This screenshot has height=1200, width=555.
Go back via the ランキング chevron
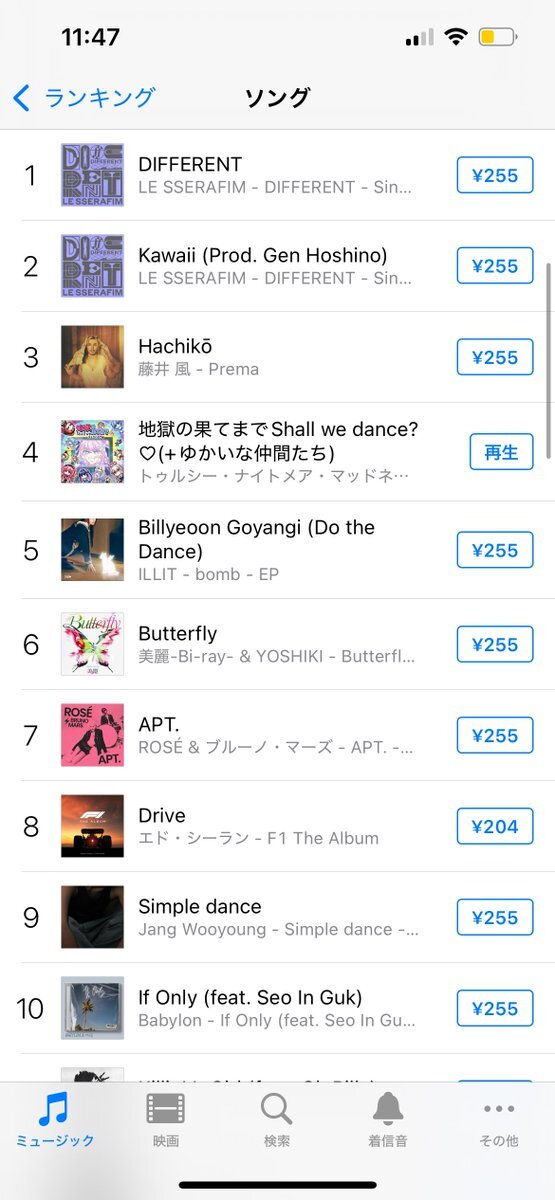[x=22, y=97]
